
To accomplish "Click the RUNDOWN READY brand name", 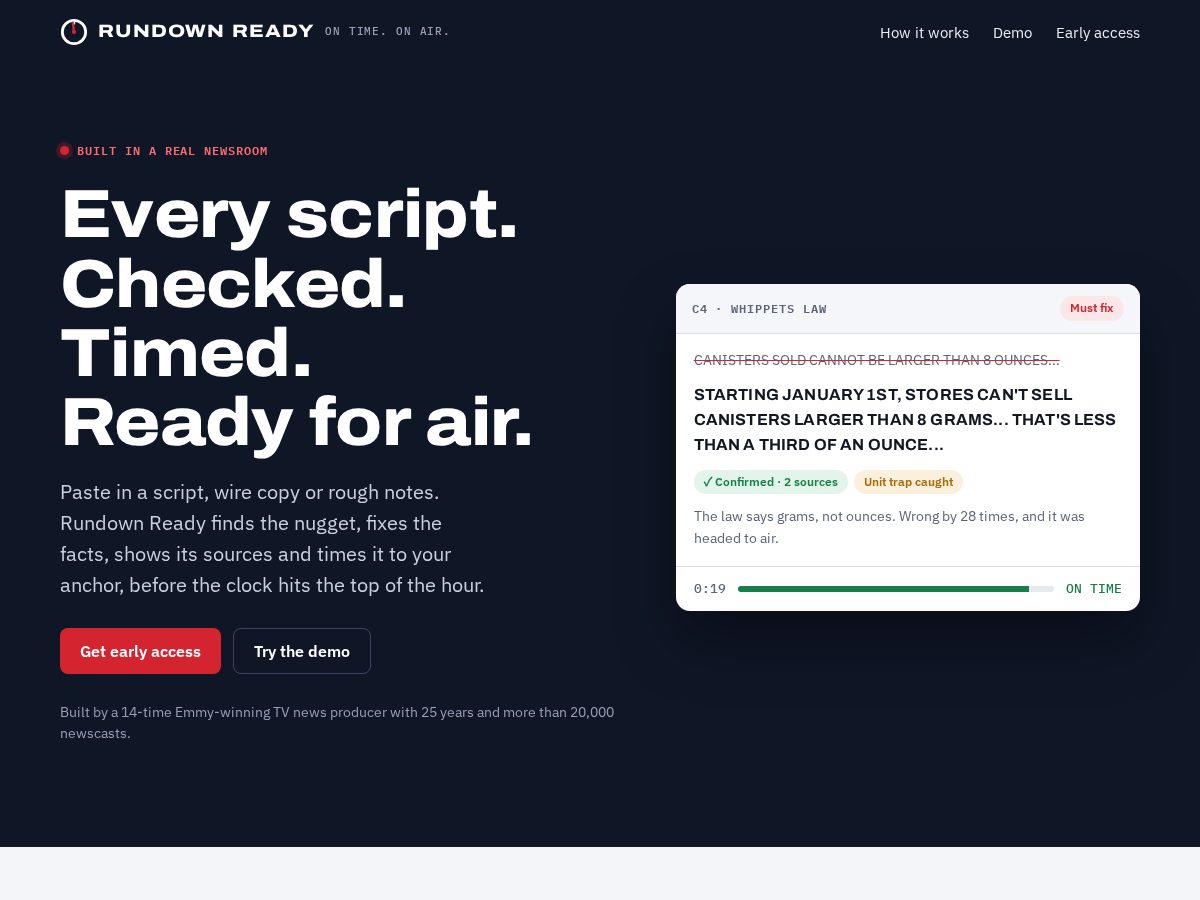I will (206, 31).
